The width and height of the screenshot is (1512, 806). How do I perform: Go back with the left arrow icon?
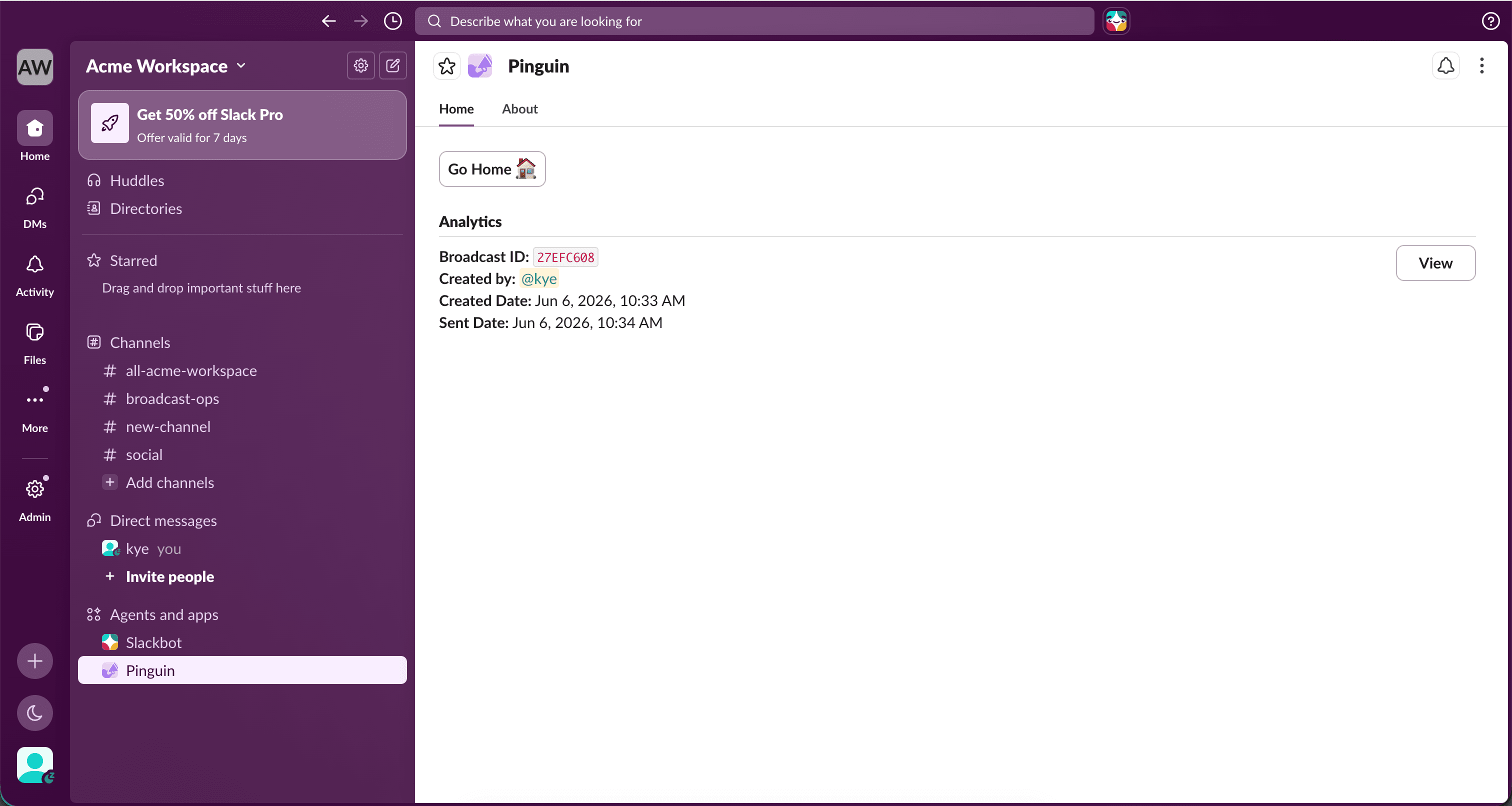pyautogui.click(x=328, y=21)
